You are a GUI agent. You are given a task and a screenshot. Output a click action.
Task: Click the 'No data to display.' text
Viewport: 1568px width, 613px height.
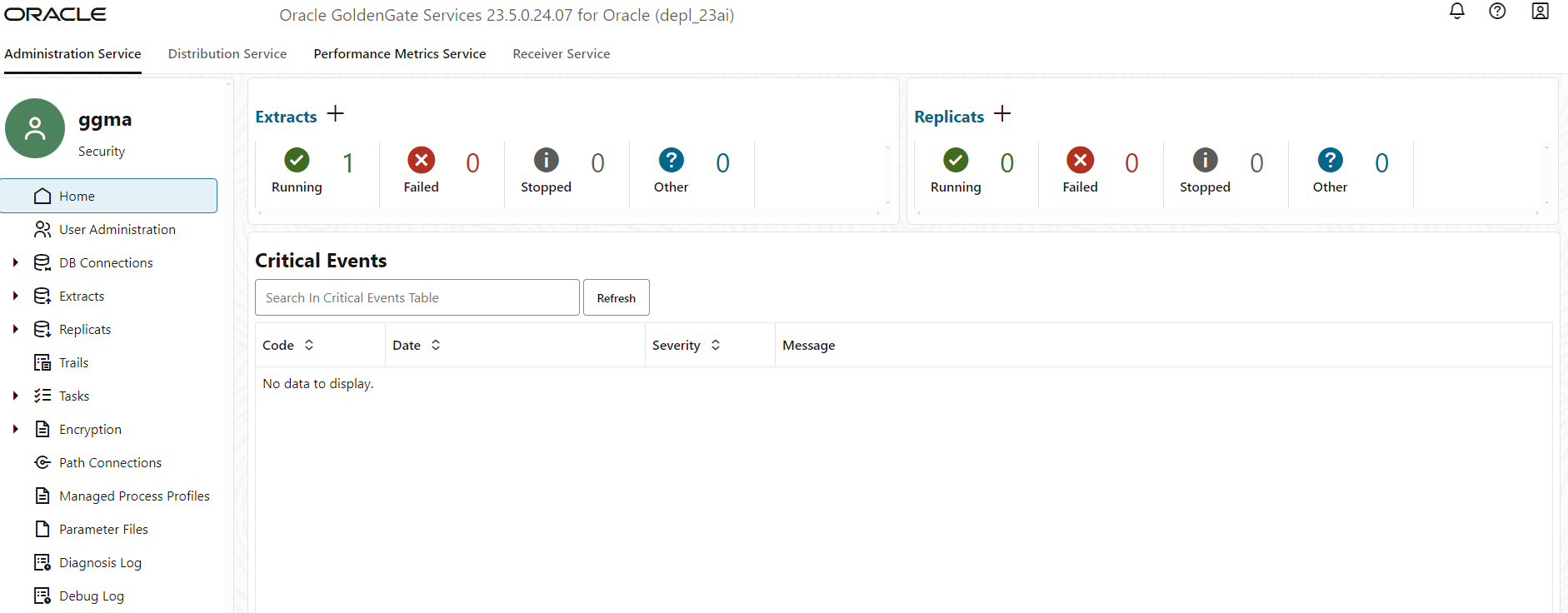click(317, 383)
